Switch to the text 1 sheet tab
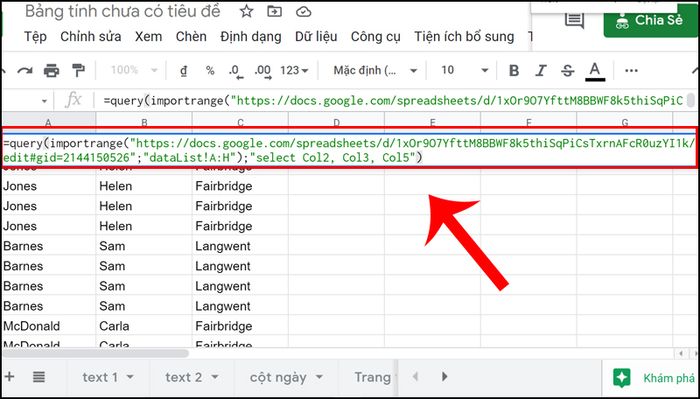Image resolution: width=700 pixels, height=399 pixels. tap(100, 377)
